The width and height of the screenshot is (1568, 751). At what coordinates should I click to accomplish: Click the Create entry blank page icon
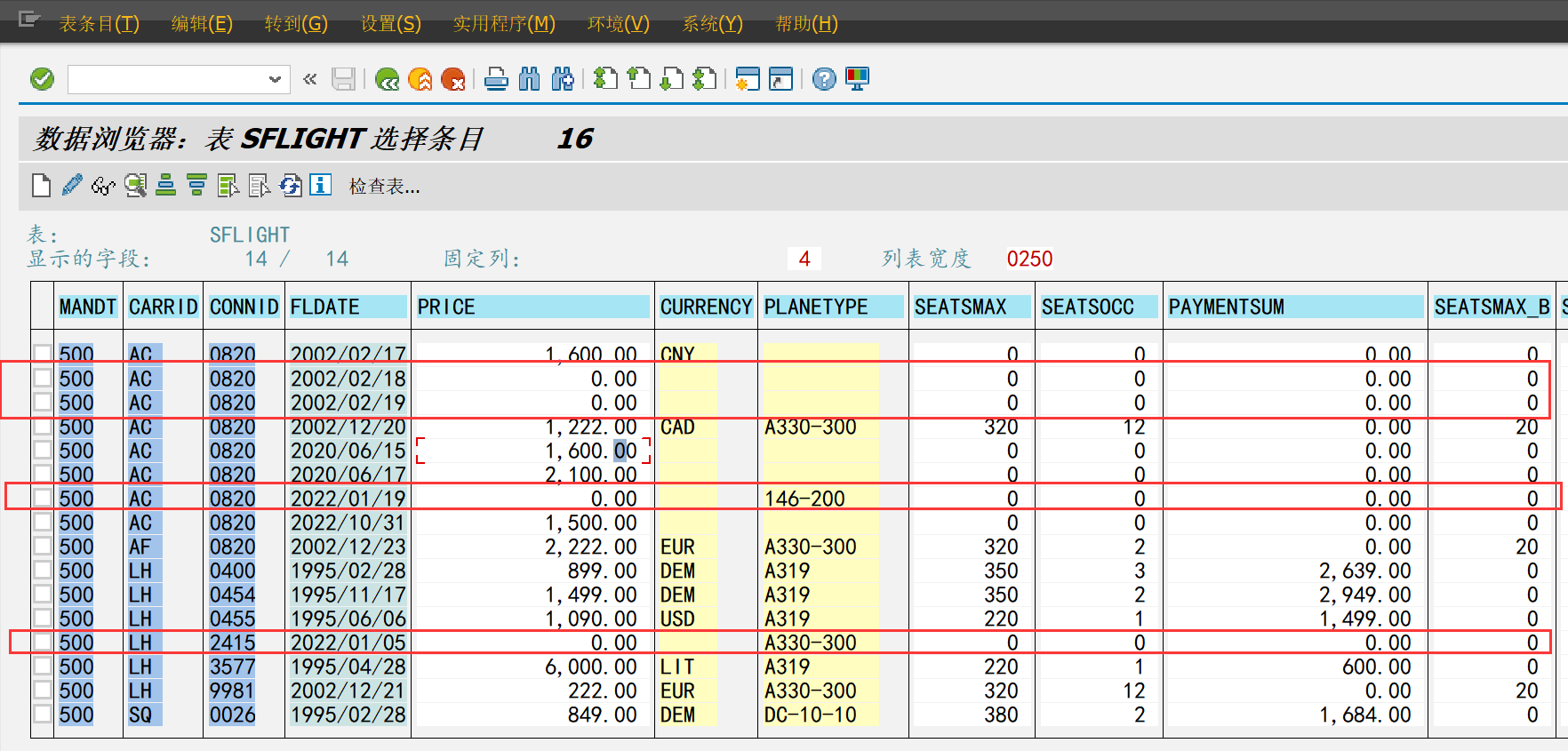point(41,185)
